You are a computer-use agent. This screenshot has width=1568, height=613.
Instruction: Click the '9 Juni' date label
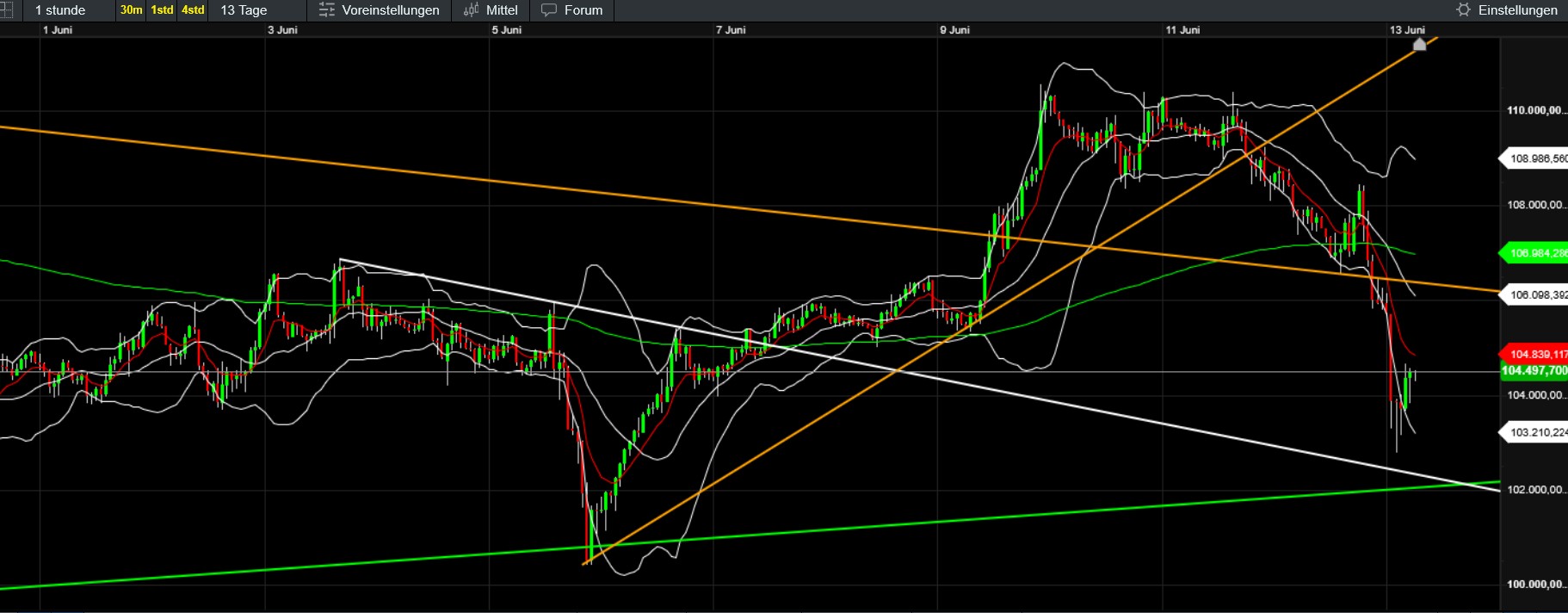coord(954,30)
